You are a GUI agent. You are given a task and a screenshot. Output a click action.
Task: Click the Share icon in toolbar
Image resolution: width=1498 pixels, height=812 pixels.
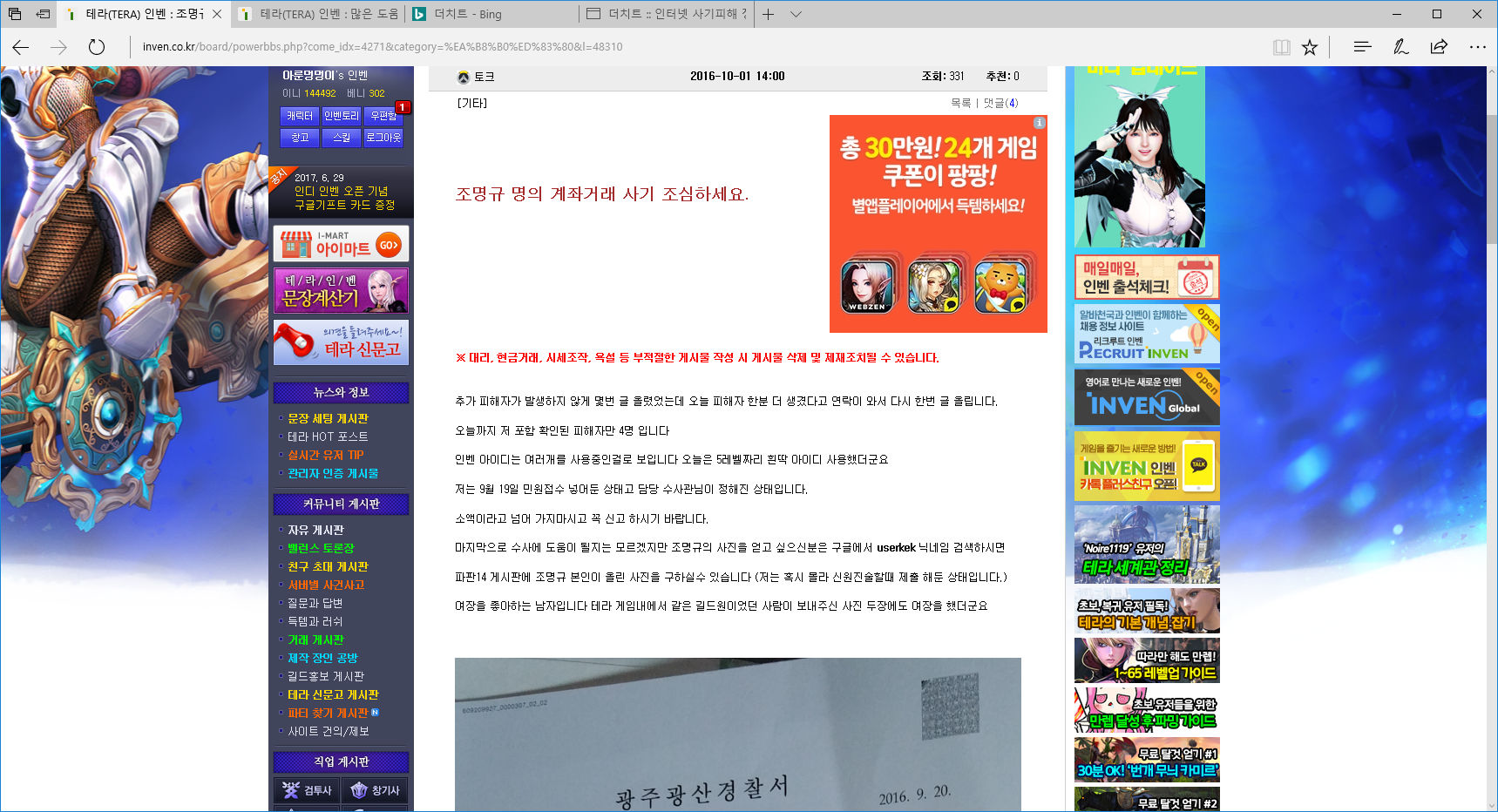pos(1439,47)
